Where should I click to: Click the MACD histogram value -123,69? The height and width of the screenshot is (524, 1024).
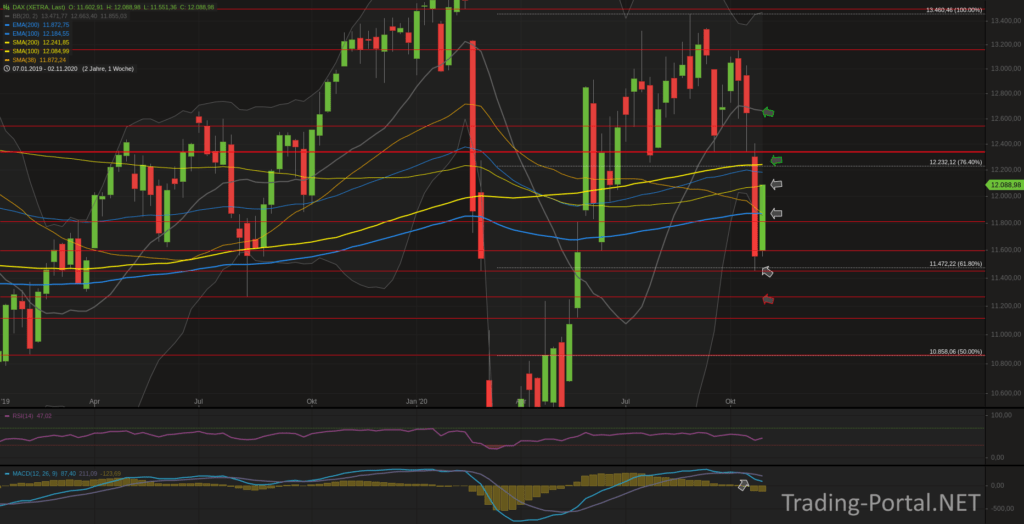coord(110,474)
